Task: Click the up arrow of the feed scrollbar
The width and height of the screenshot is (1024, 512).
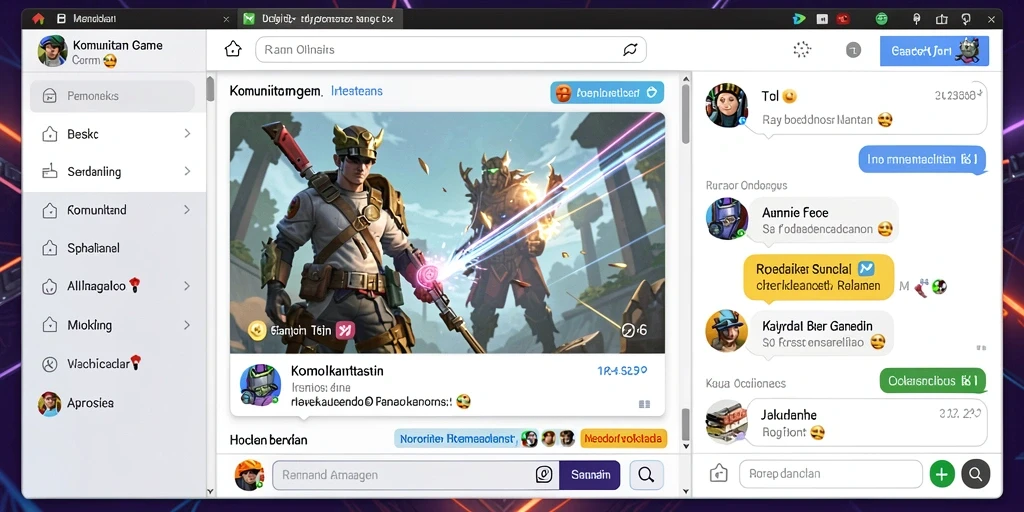Action: (x=685, y=79)
